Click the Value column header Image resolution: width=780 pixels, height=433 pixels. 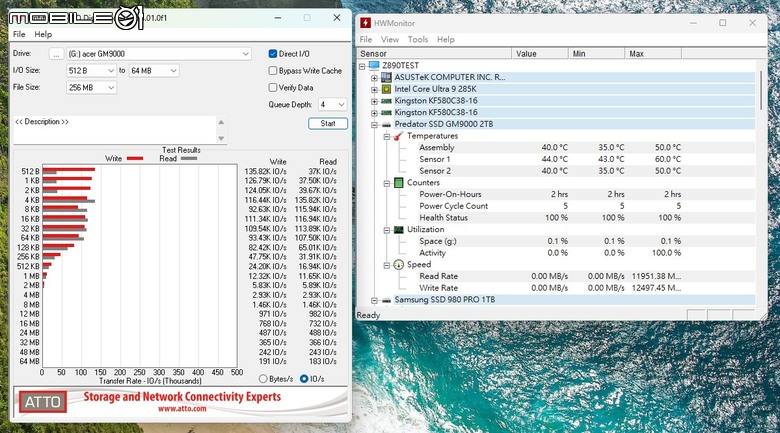540,54
